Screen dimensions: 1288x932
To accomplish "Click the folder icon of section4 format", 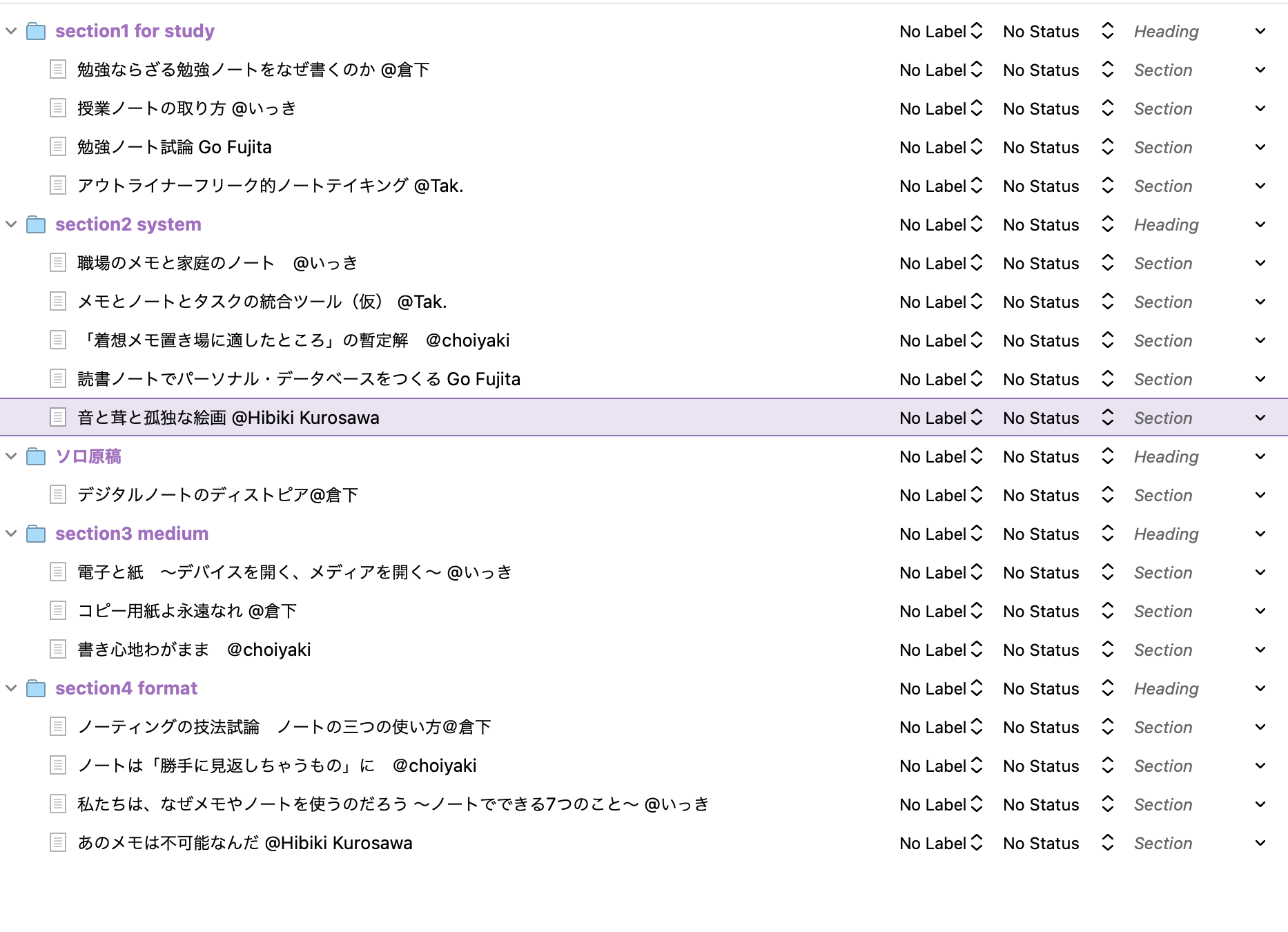I will pos(36,688).
